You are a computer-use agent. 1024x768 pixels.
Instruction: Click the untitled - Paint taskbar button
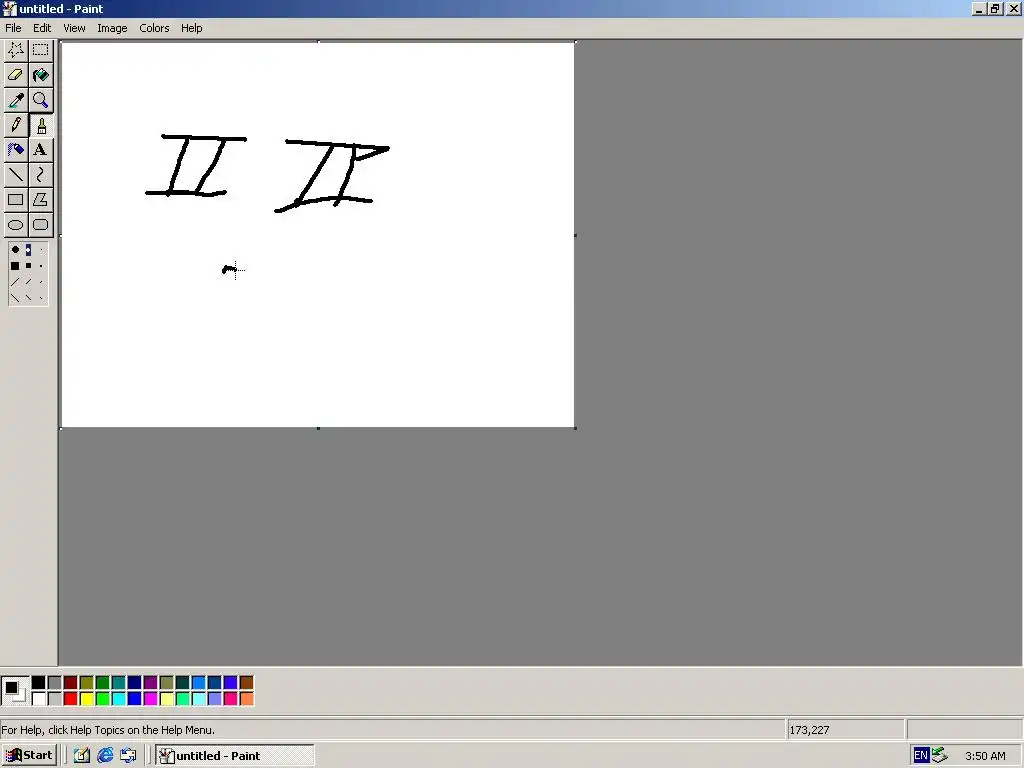tap(234, 756)
